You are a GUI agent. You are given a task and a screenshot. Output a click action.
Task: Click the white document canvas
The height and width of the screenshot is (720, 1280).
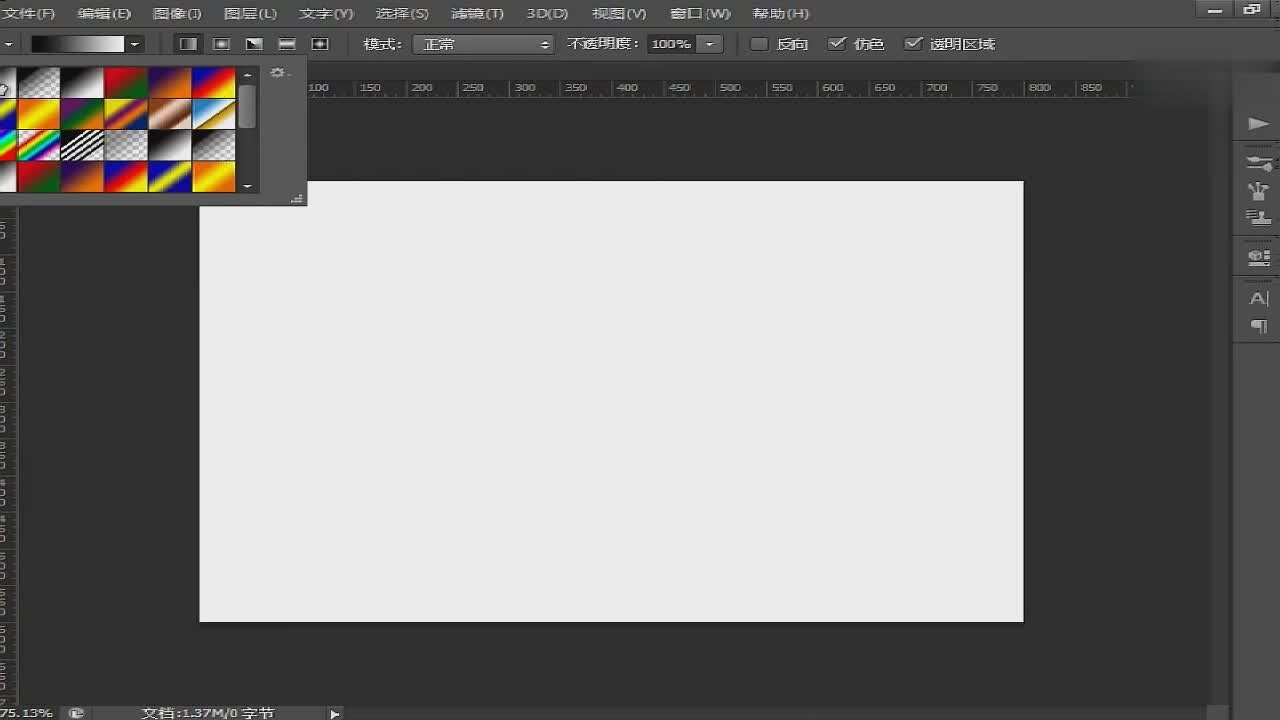[x=611, y=401]
